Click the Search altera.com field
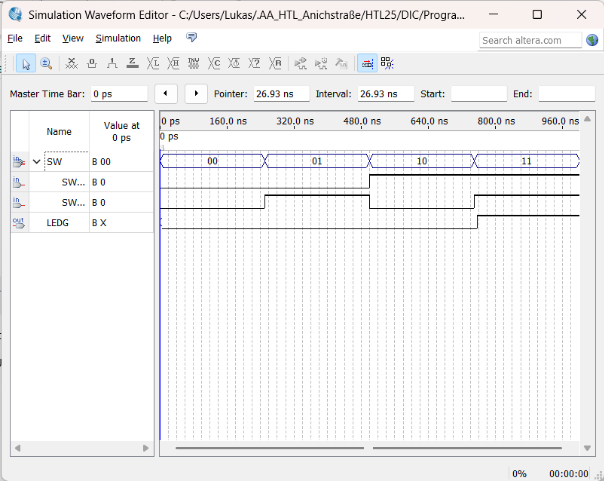This screenshot has height=481, width=605. click(x=529, y=40)
